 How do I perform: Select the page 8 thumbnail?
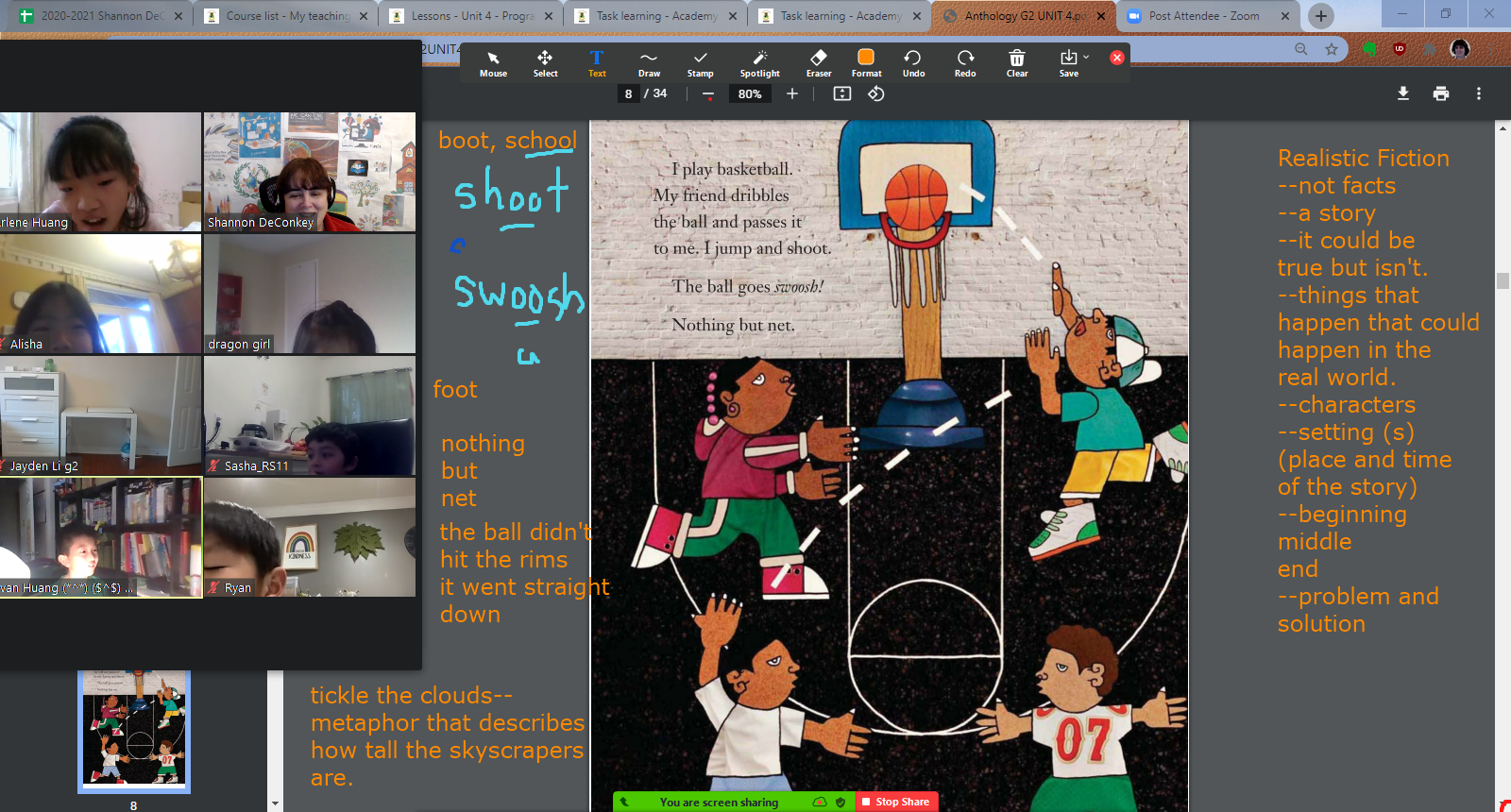[134, 732]
